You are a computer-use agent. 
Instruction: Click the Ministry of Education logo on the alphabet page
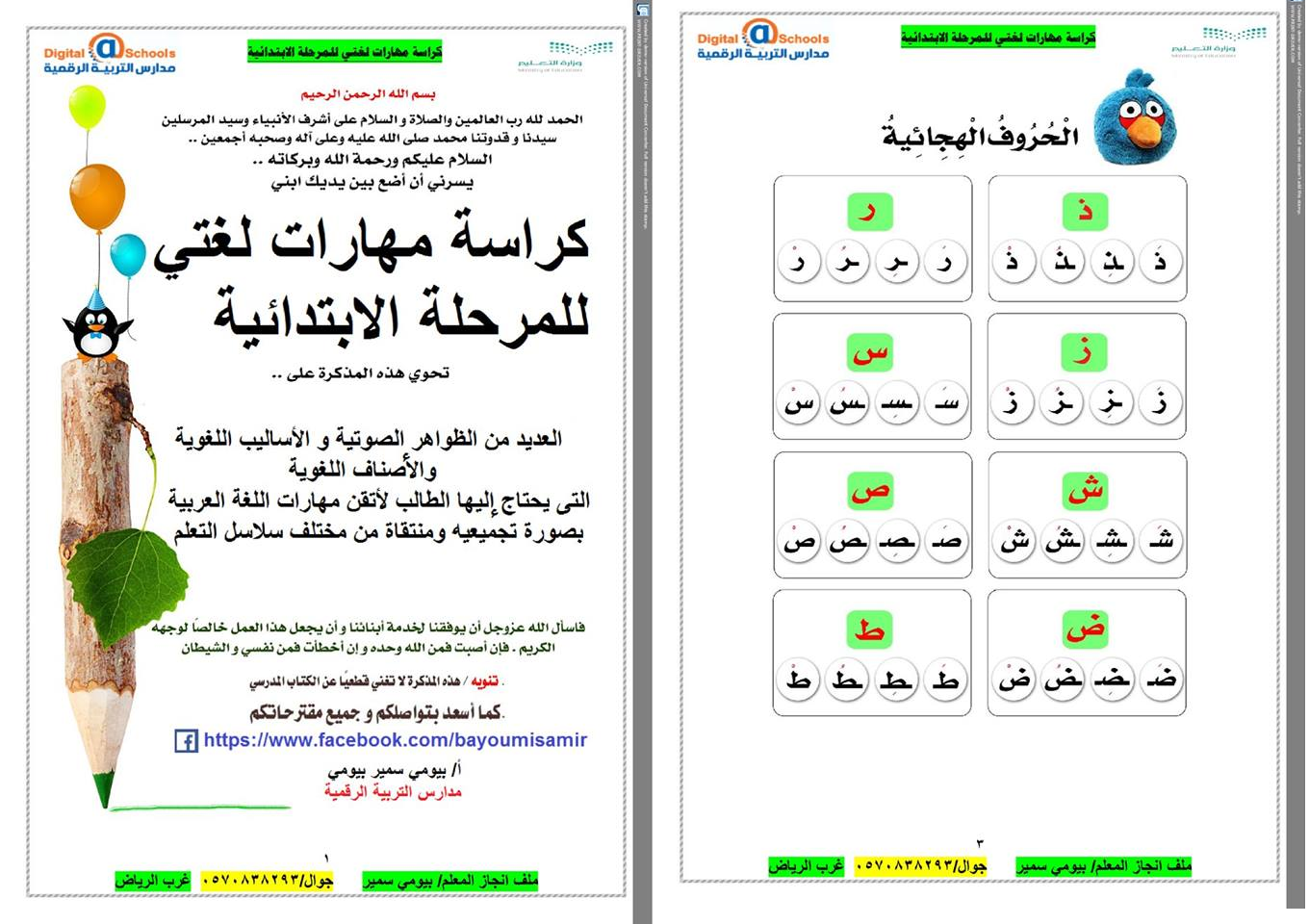click(1219, 42)
